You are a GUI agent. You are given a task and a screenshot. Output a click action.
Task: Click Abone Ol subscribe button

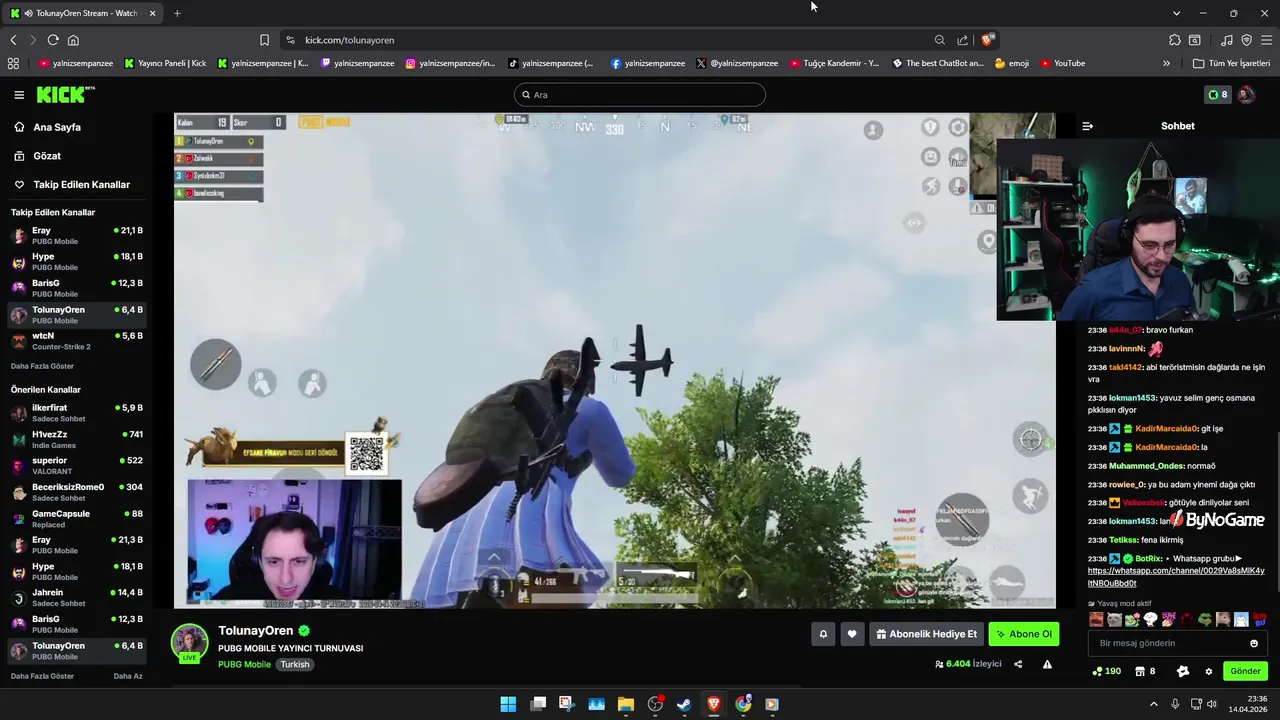click(x=1024, y=634)
